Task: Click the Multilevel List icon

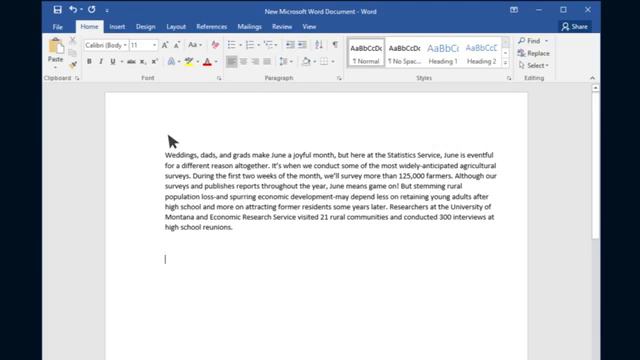Action: 268,45
